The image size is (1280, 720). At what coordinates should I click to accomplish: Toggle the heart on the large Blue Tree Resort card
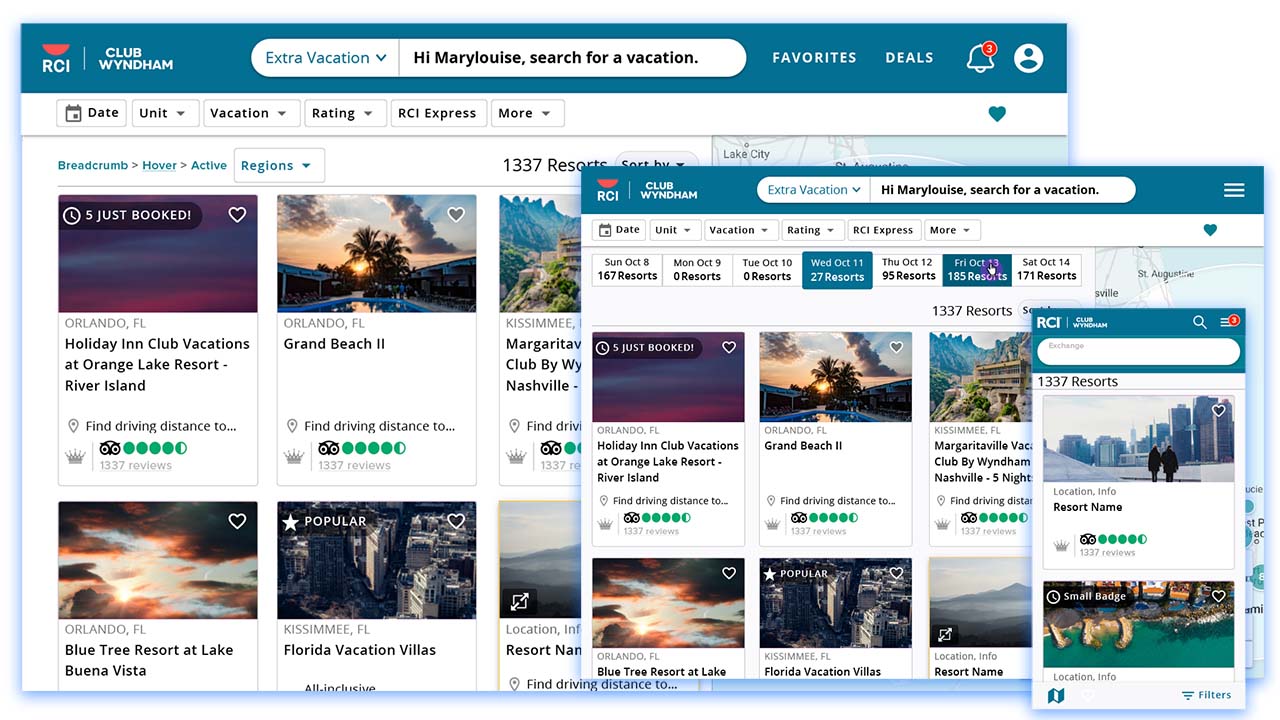(237, 521)
